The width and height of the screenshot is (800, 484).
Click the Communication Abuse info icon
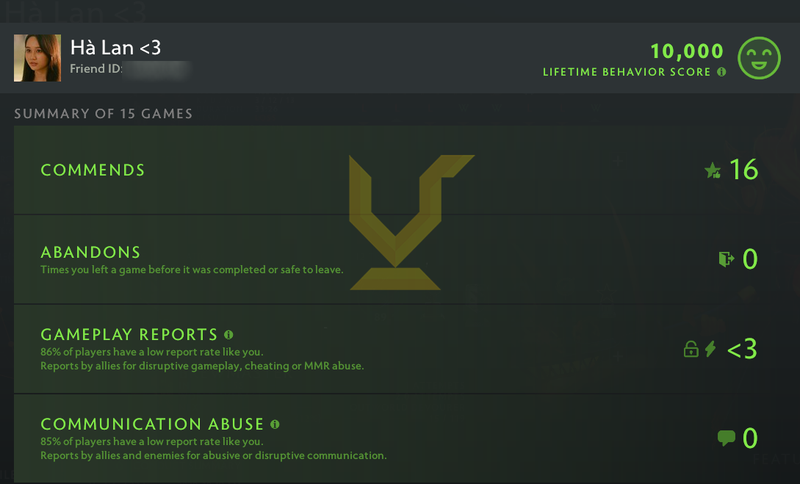pos(275,424)
